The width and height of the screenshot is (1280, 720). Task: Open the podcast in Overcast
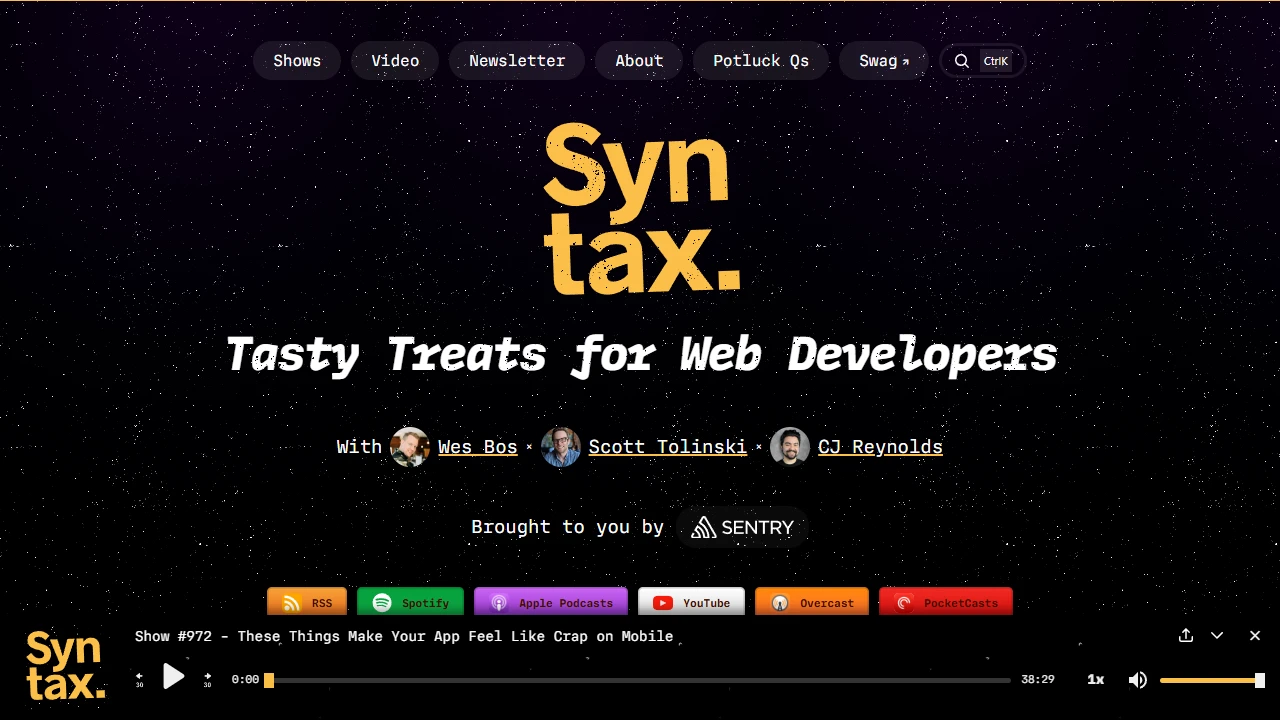pos(812,602)
